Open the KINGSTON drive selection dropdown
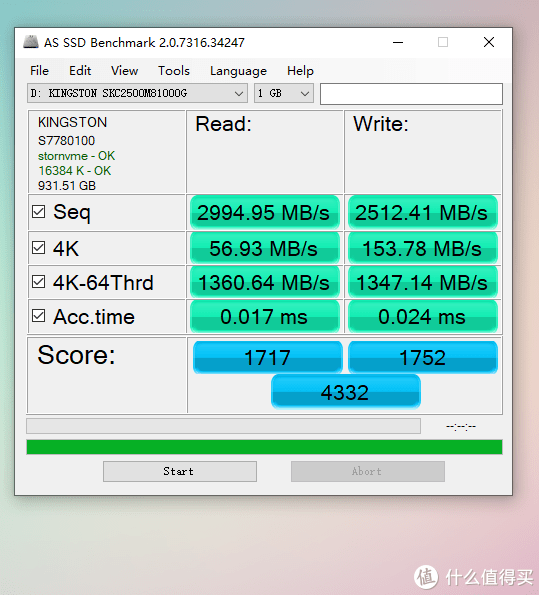The image size is (539, 595). coord(137,93)
